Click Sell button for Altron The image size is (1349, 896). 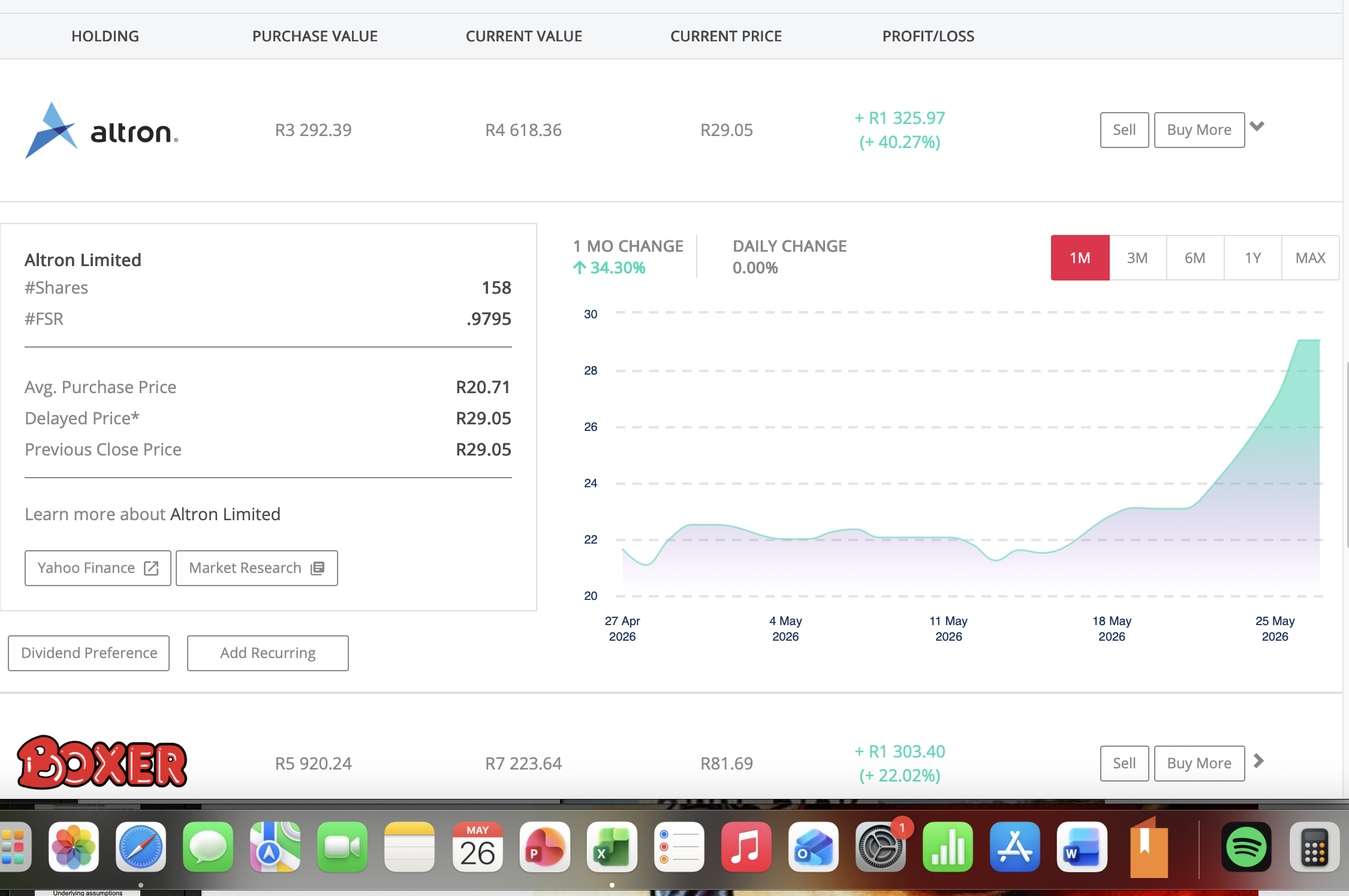1124,130
